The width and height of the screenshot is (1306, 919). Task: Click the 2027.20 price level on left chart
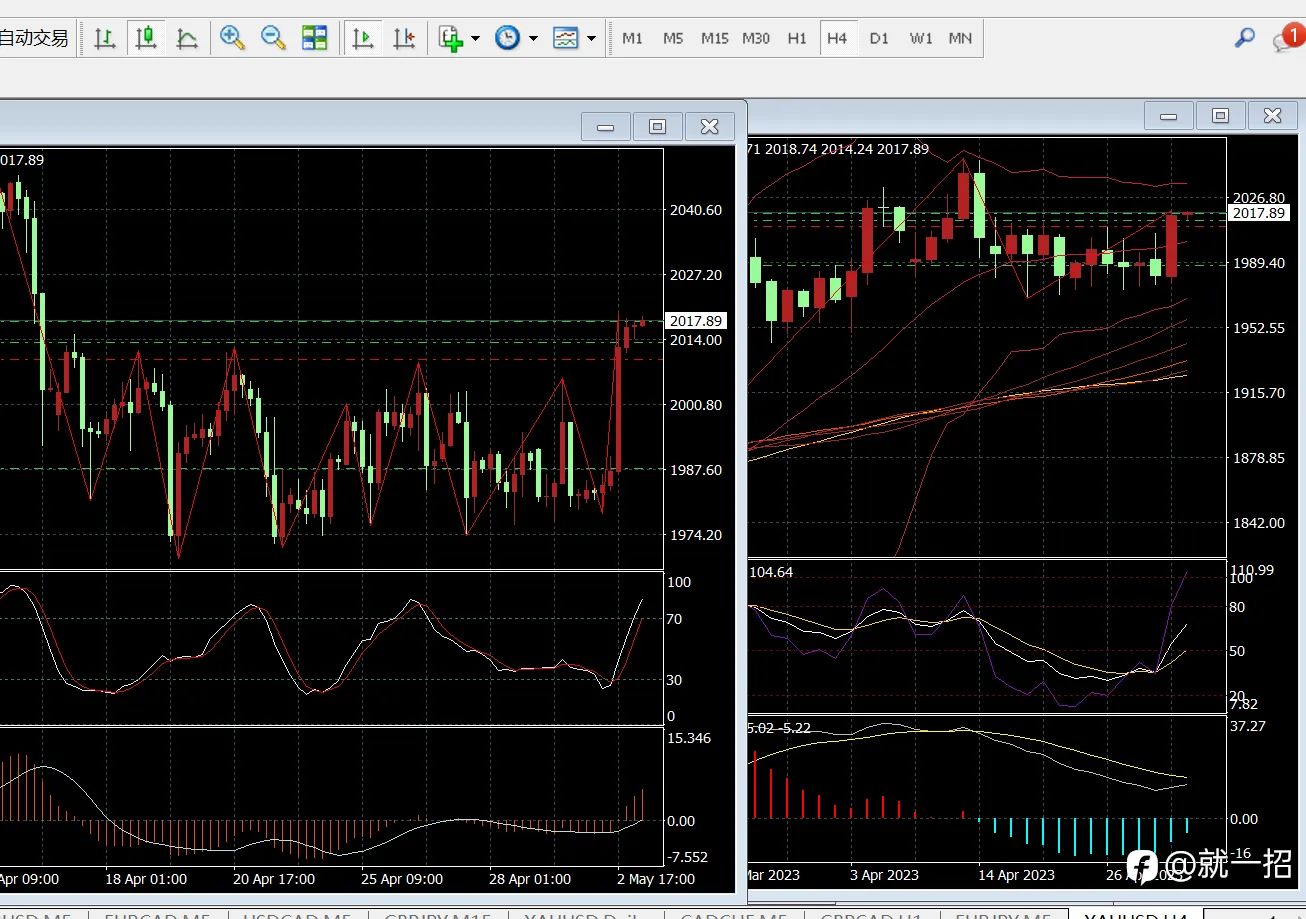point(696,275)
